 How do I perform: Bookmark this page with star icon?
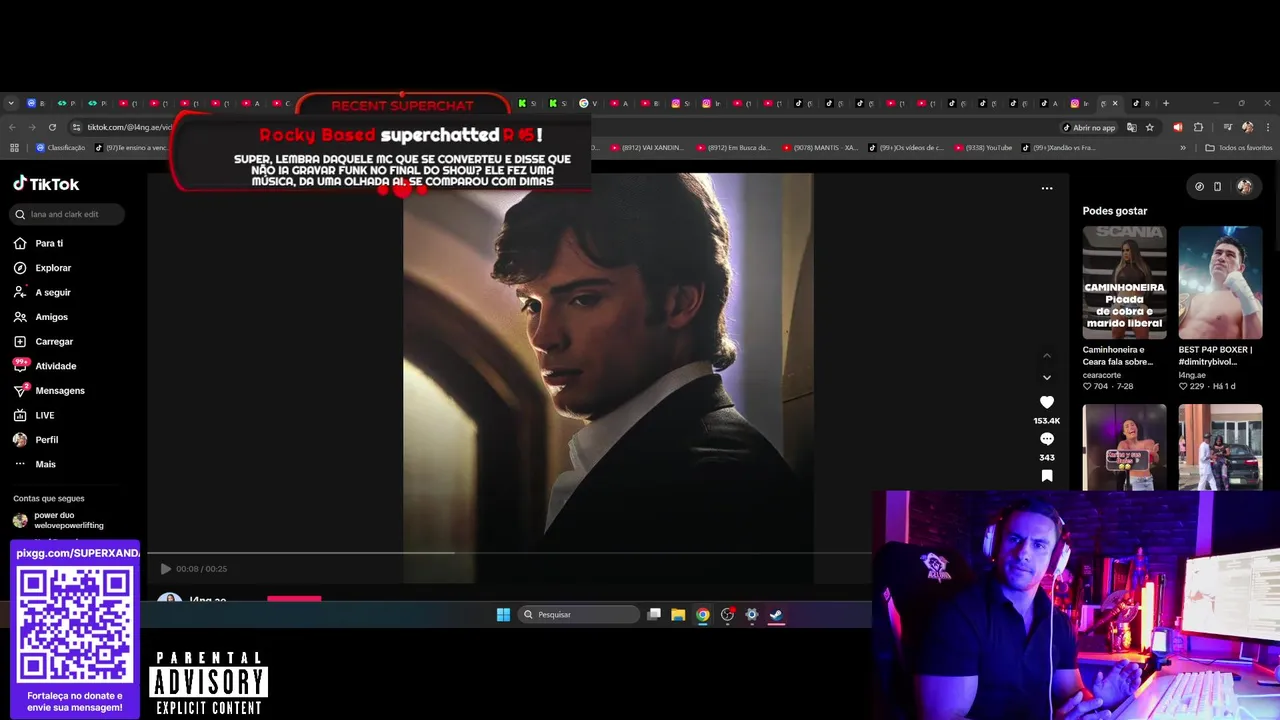(x=1150, y=127)
